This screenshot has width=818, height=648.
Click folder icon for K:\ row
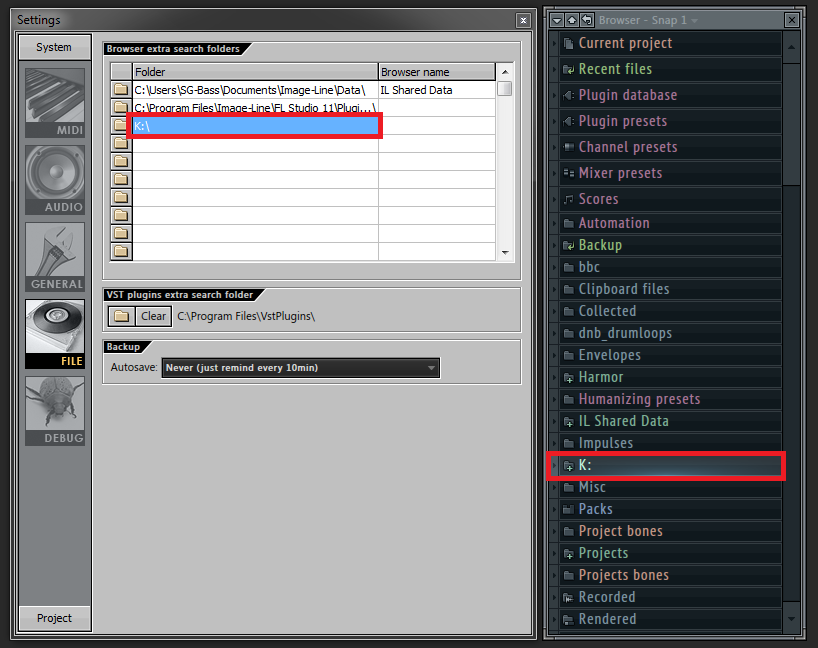coord(121,125)
